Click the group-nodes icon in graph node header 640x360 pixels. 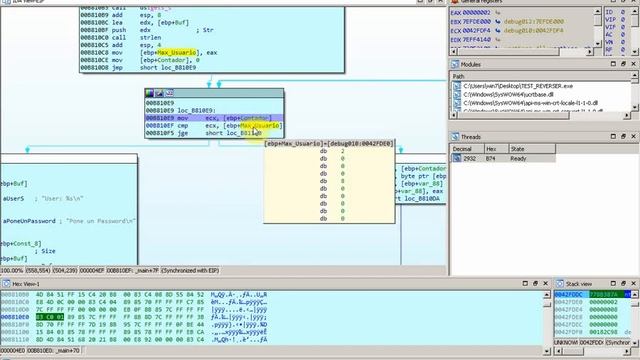(x=169, y=93)
